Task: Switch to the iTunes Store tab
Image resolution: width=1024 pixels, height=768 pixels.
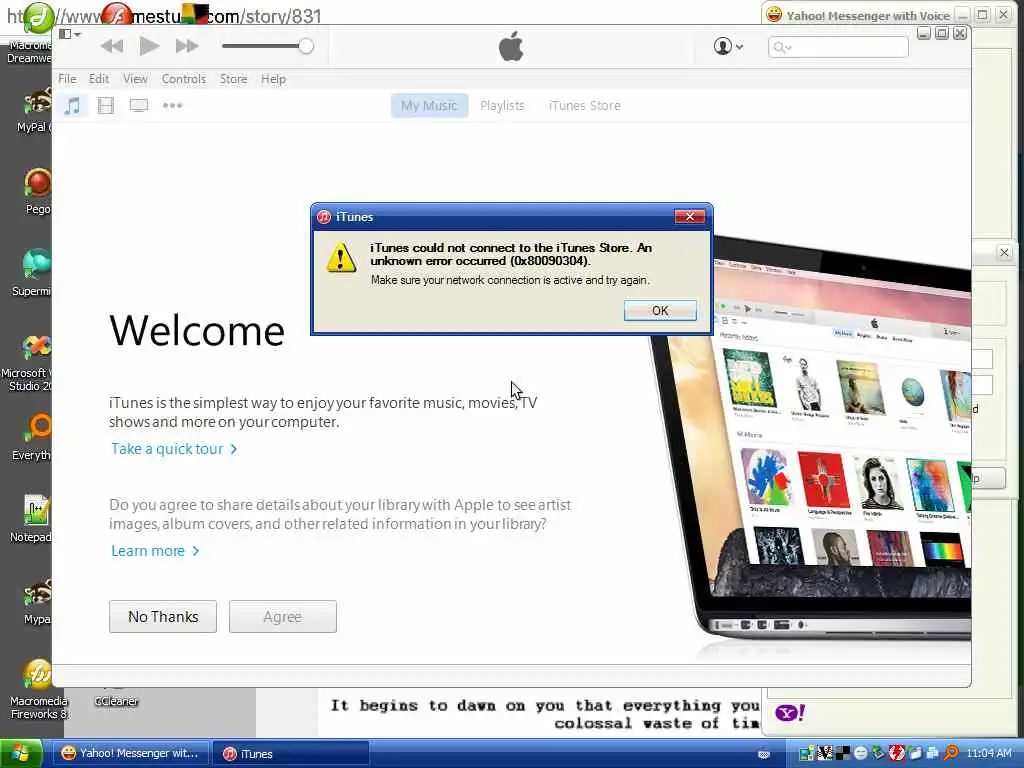Action: pyautogui.click(x=584, y=106)
